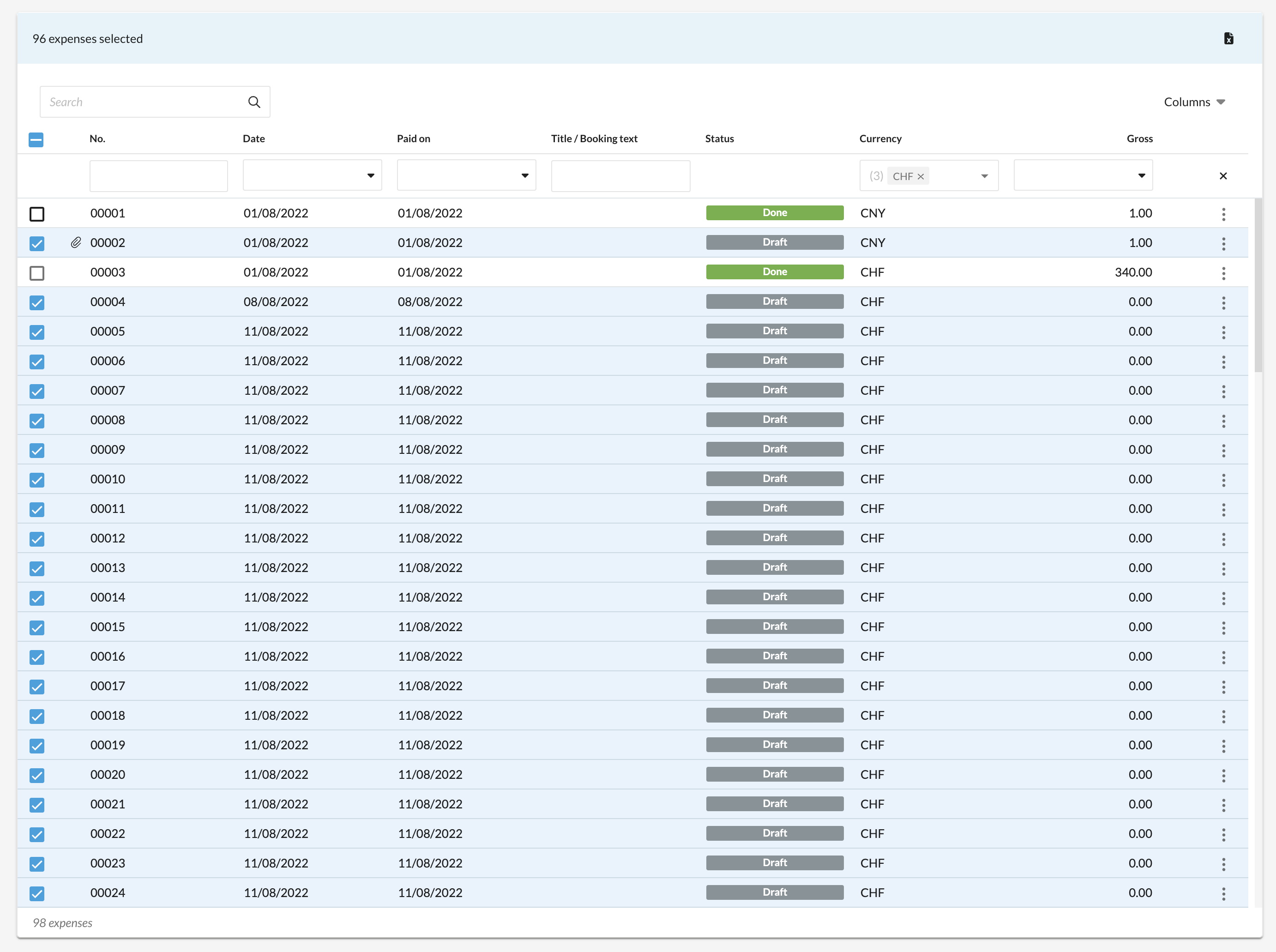Toggle the select-all header checkbox
Screen dimensions: 1276x952
pyautogui.click(x=36, y=139)
